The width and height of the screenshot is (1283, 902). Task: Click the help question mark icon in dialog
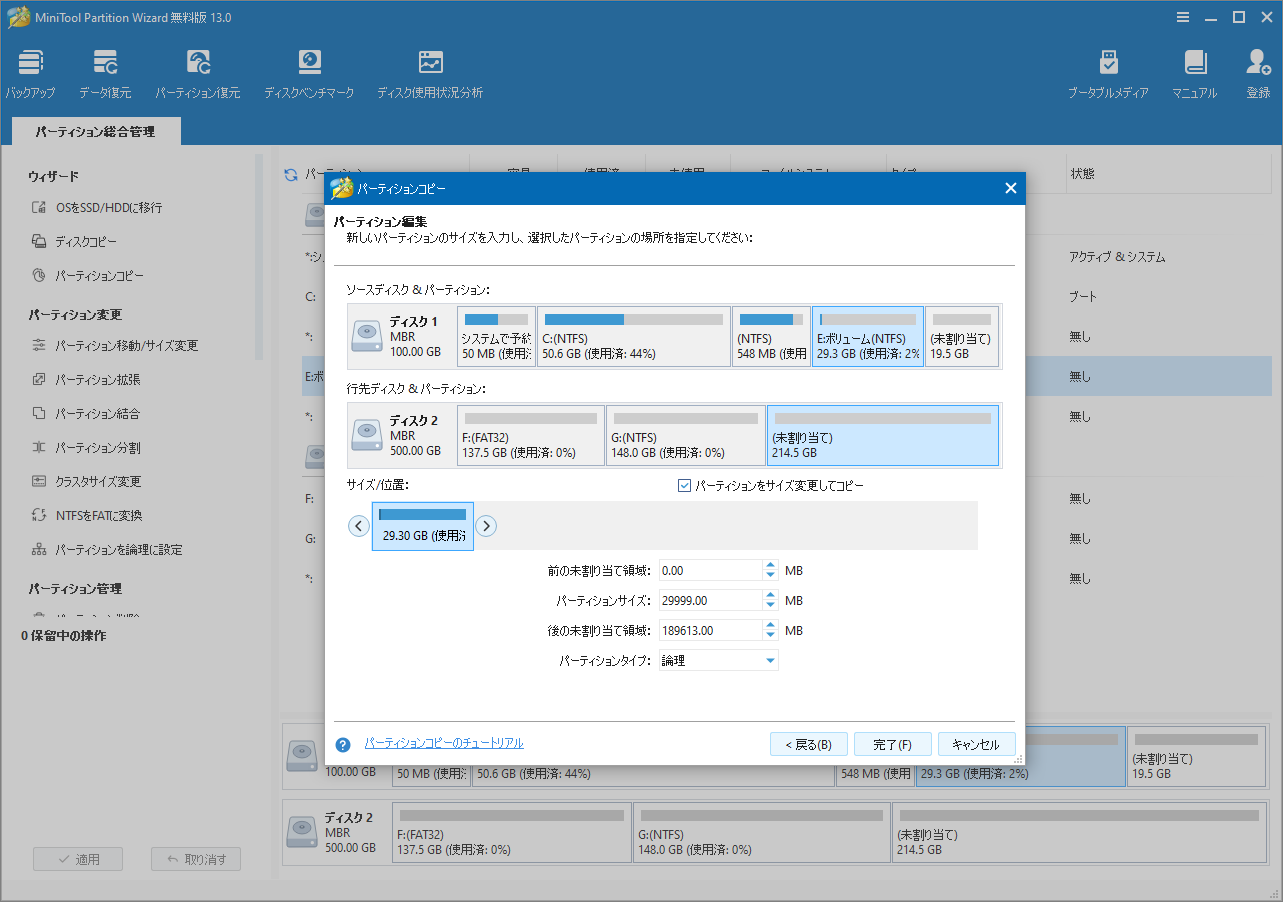point(343,744)
